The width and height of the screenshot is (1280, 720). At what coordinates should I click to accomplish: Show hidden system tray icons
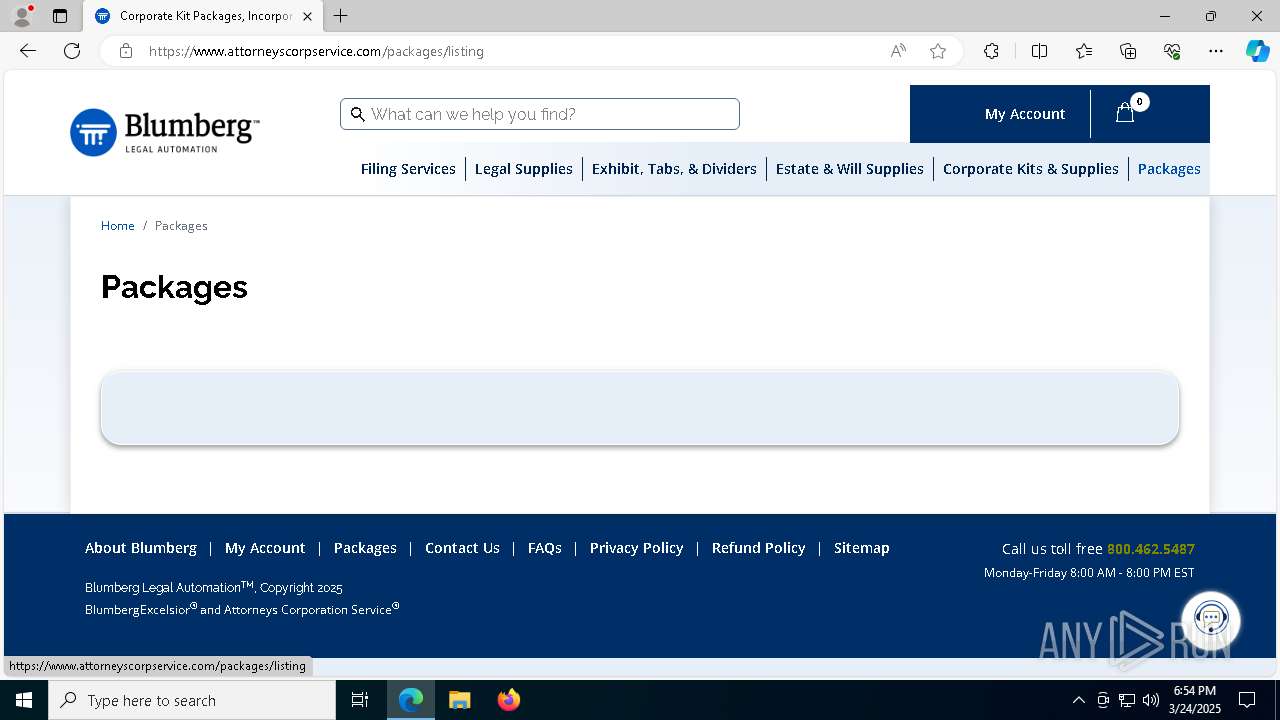1078,700
